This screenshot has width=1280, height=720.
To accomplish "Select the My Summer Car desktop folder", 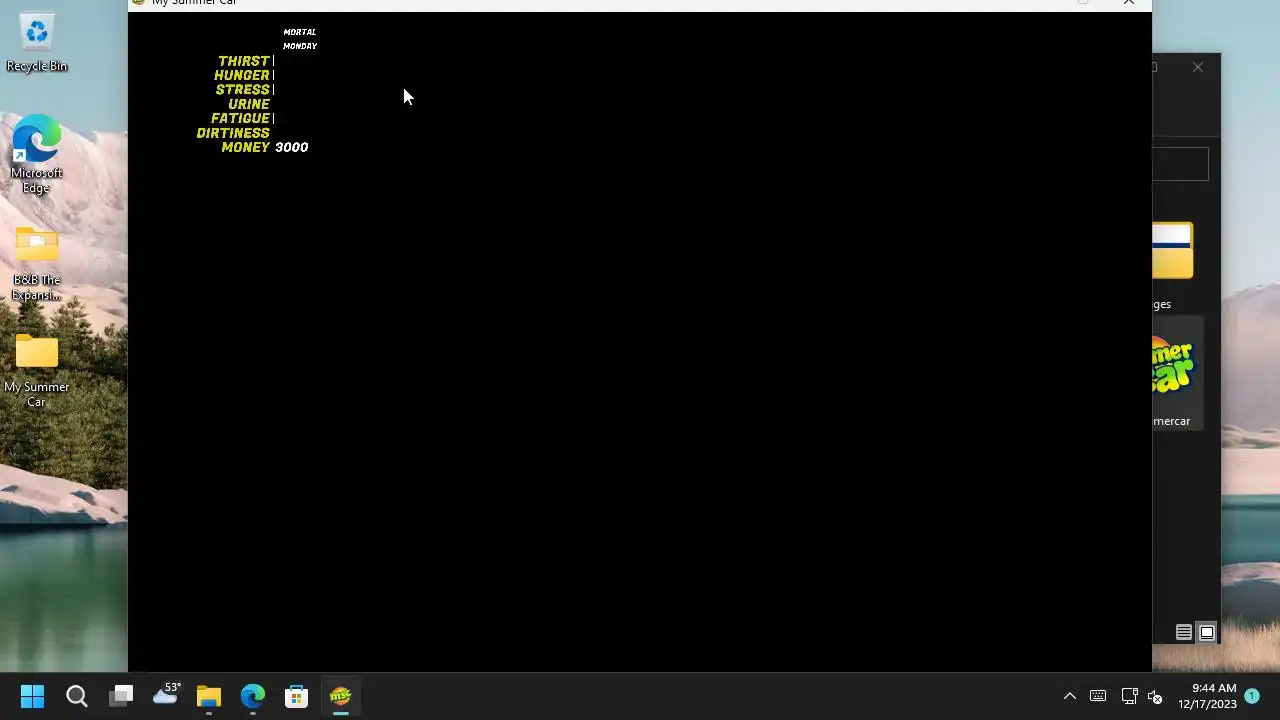I will (x=37, y=371).
